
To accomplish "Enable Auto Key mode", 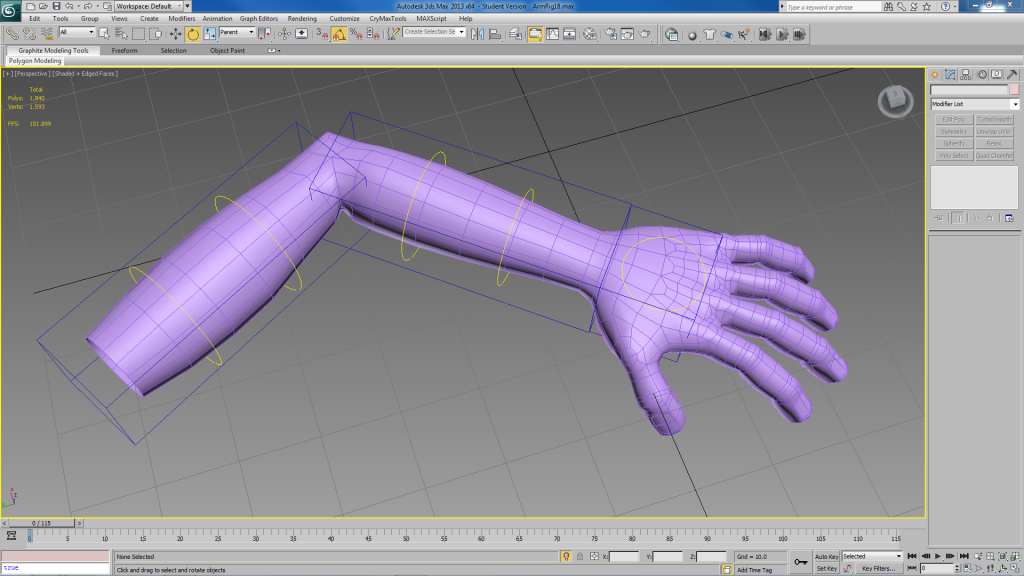I will 826,556.
